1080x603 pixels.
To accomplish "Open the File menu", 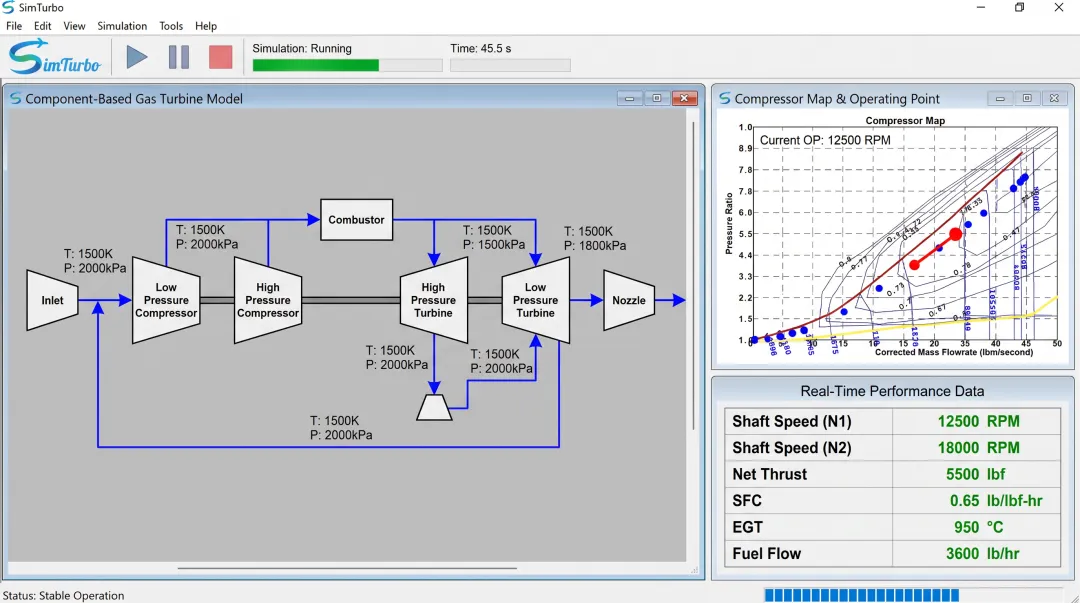I will point(14,26).
